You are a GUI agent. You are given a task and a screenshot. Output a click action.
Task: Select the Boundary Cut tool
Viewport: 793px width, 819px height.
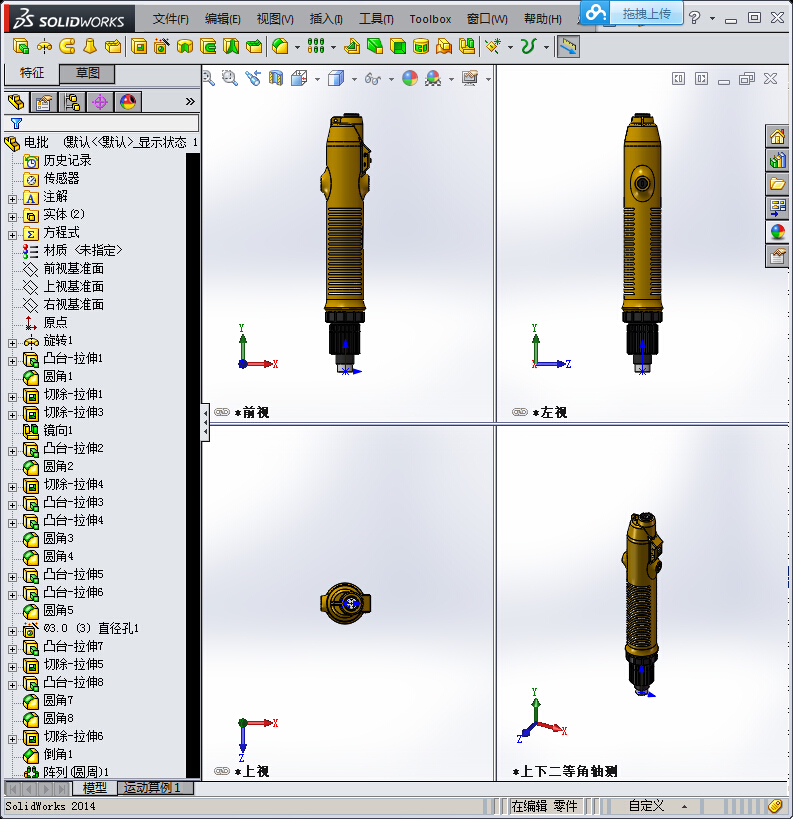(x=254, y=46)
